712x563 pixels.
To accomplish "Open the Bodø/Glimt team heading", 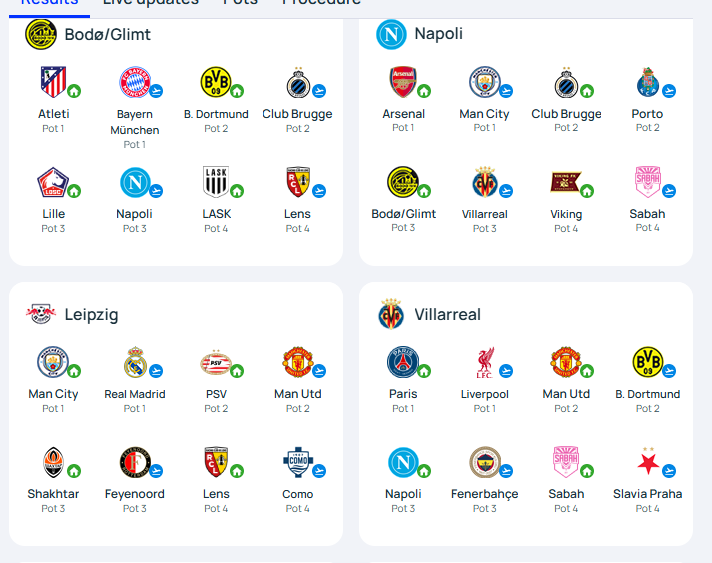I will [108, 35].
